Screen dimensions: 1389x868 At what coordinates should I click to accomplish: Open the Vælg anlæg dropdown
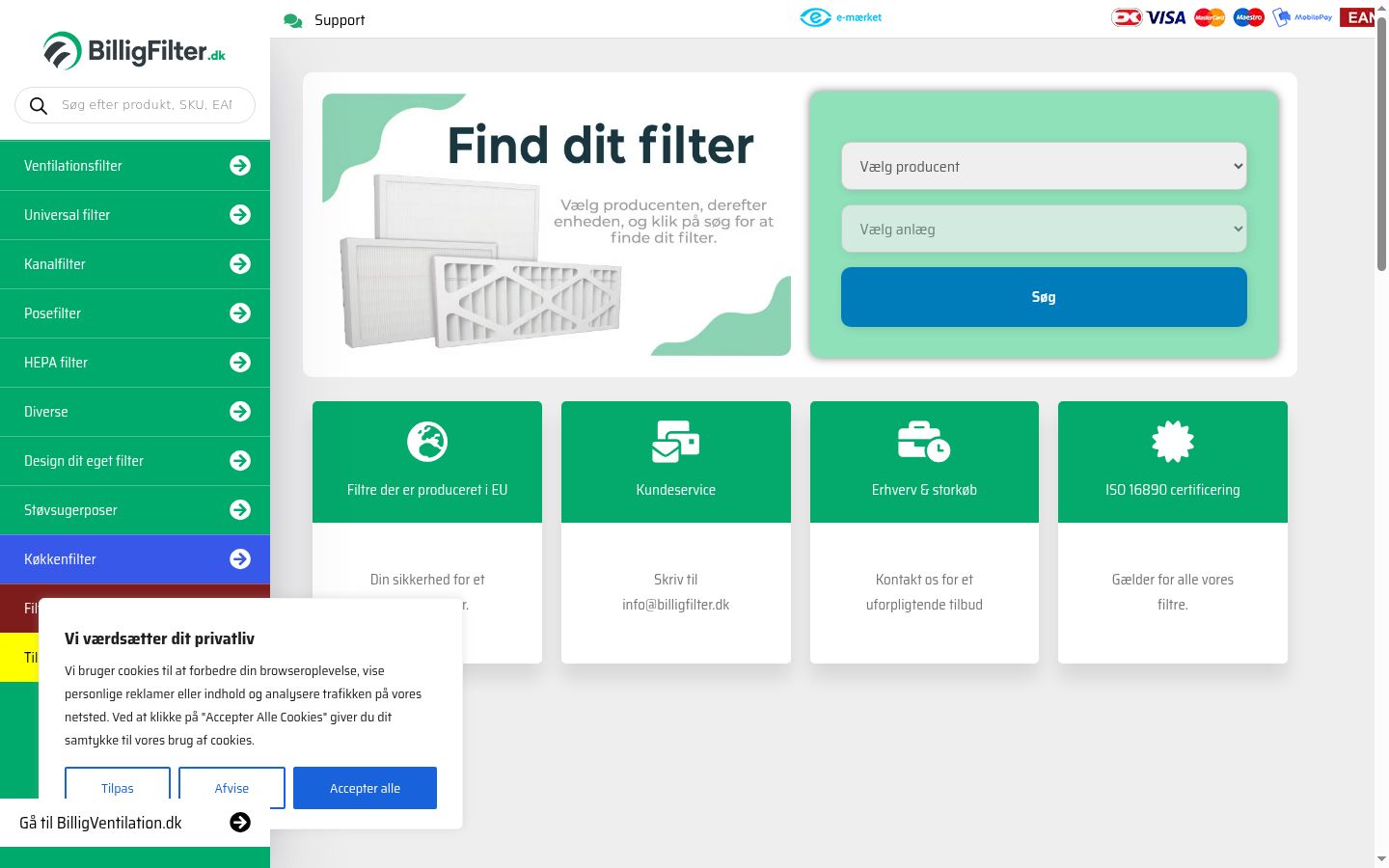pos(1044,230)
